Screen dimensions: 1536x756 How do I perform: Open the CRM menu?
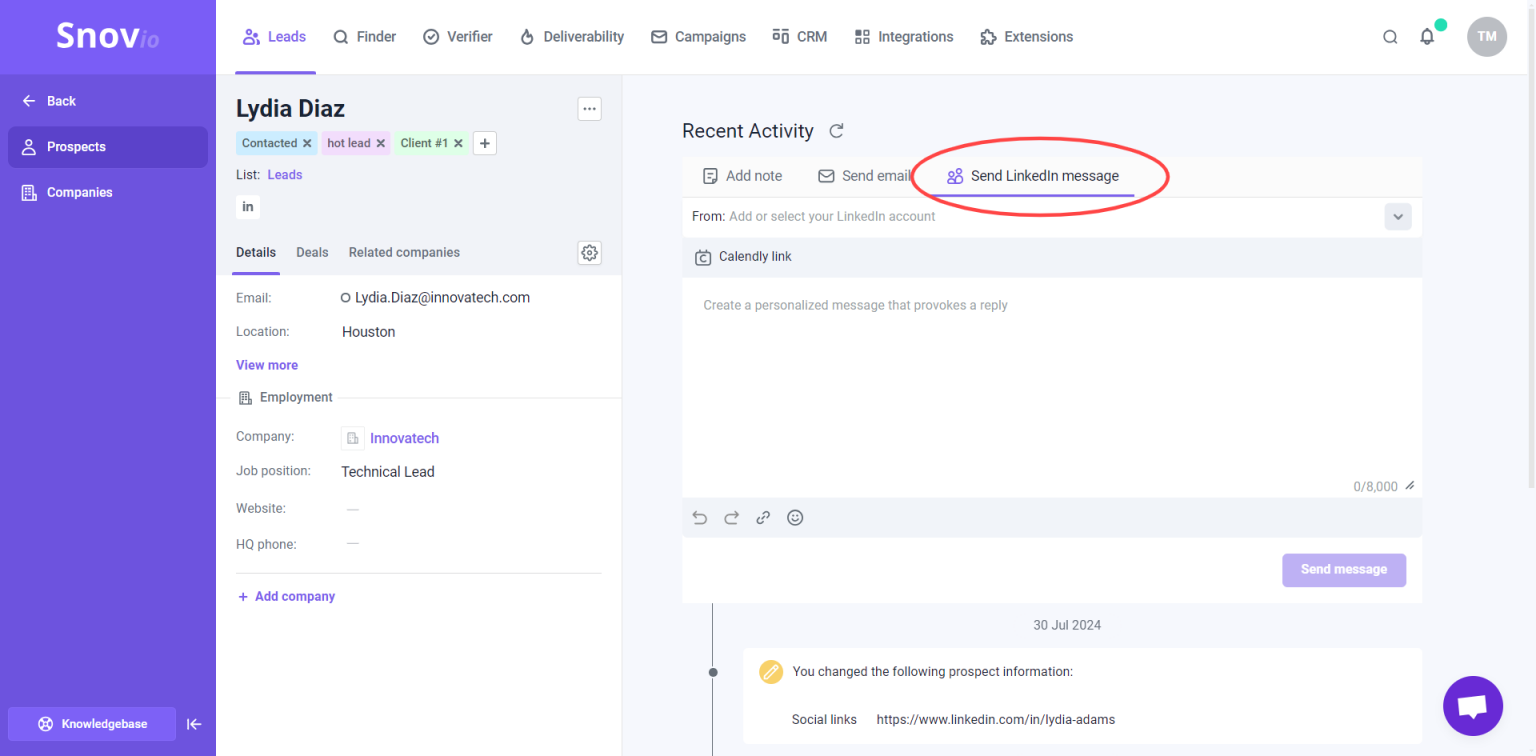click(800, 37)
